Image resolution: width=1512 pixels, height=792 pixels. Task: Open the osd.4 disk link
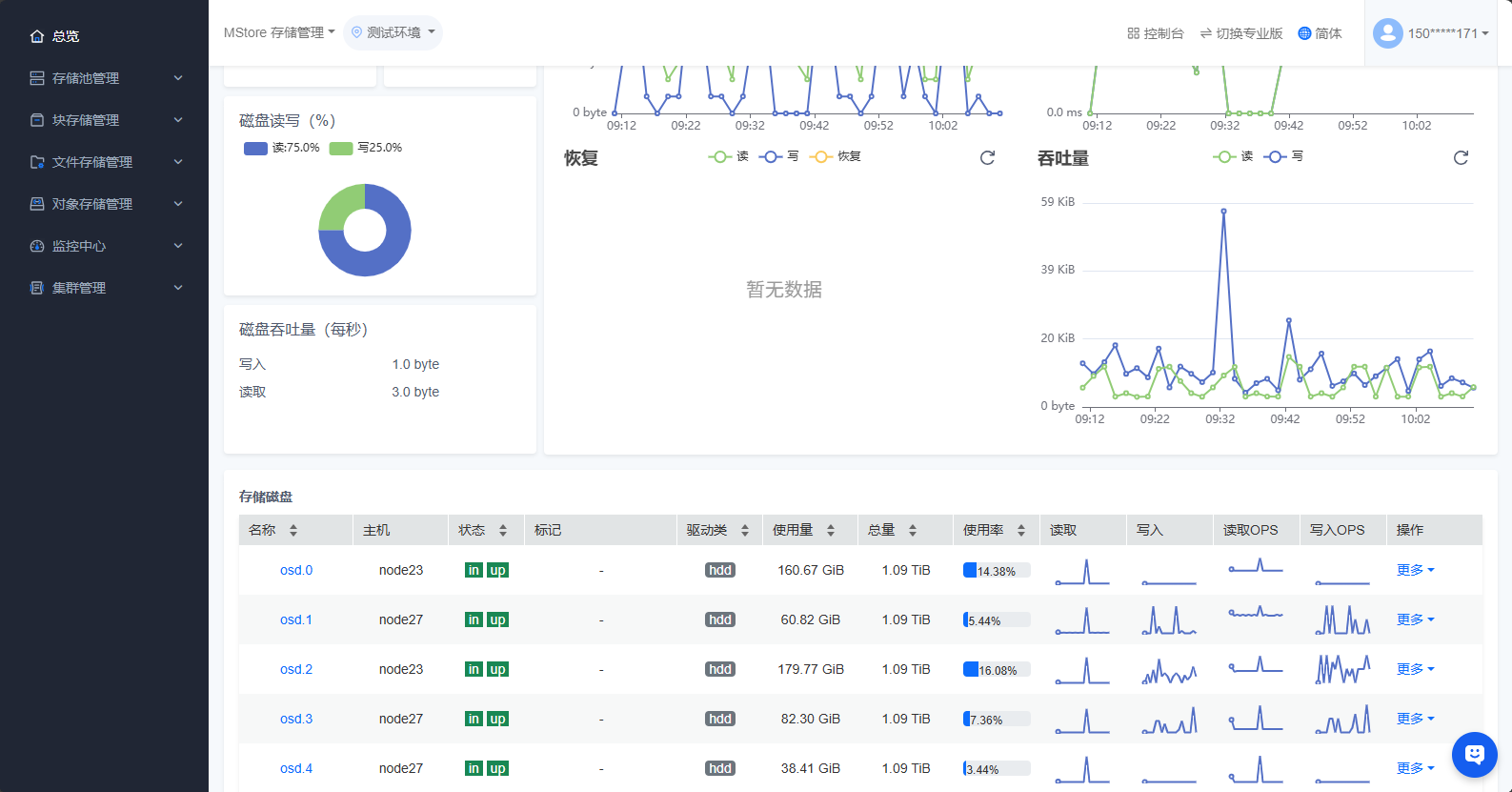click(296, 768)
